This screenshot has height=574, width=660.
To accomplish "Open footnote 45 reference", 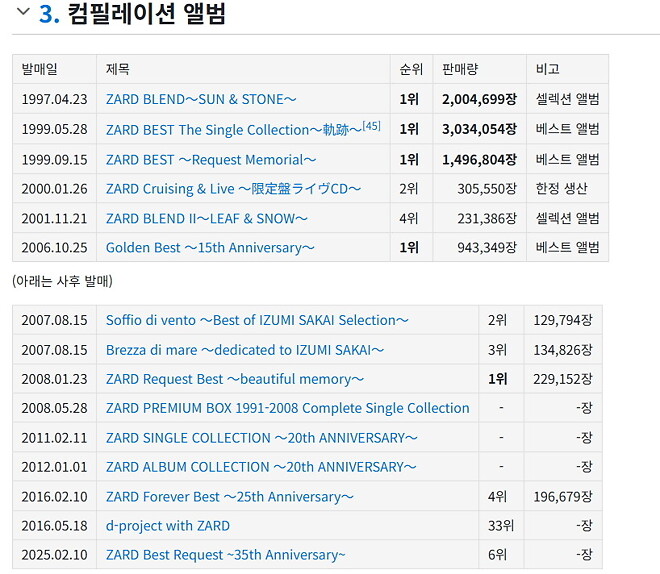I will click(371, 126).
